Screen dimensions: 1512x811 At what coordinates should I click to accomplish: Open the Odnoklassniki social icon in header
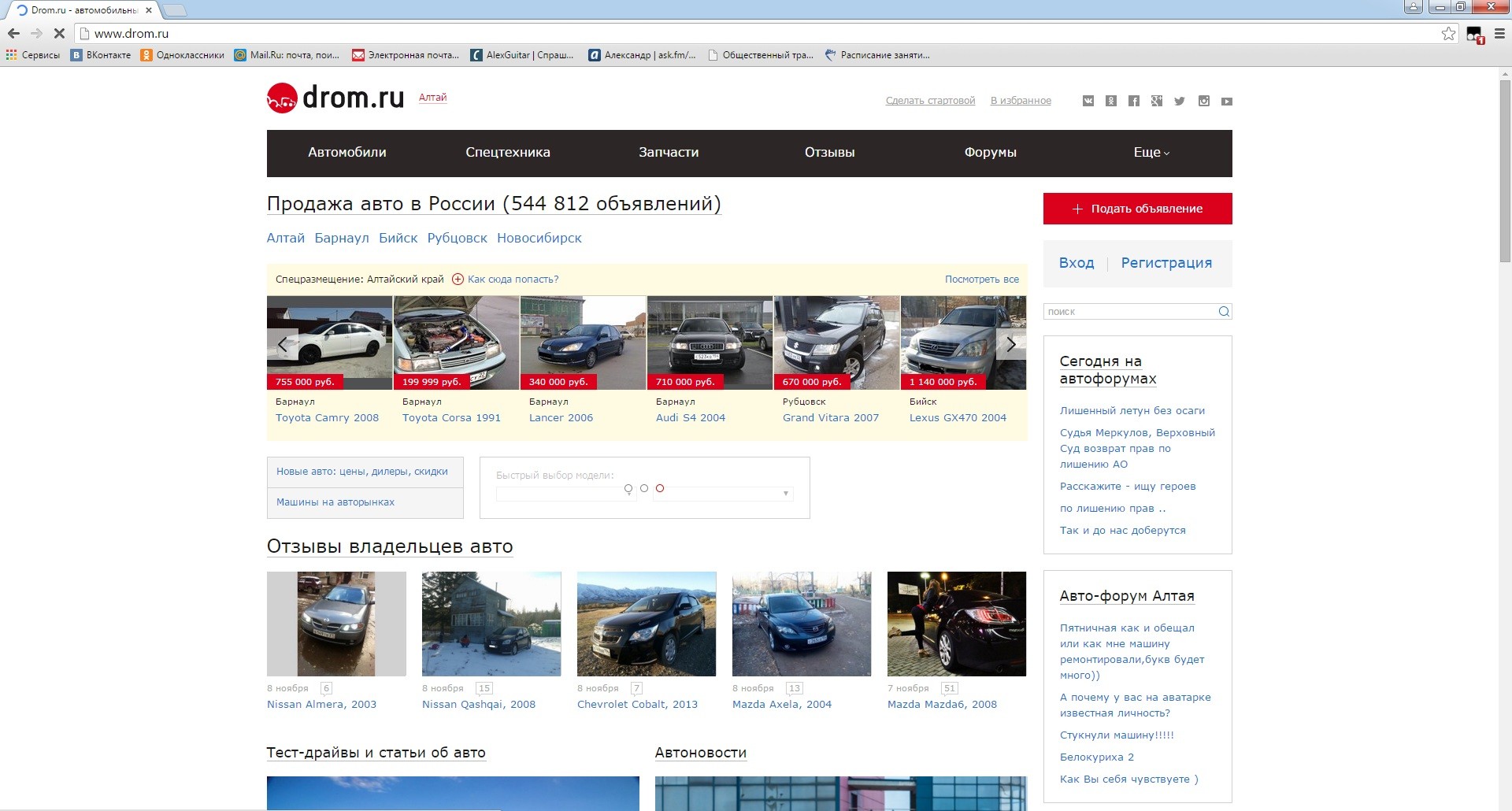point(1111,101)
